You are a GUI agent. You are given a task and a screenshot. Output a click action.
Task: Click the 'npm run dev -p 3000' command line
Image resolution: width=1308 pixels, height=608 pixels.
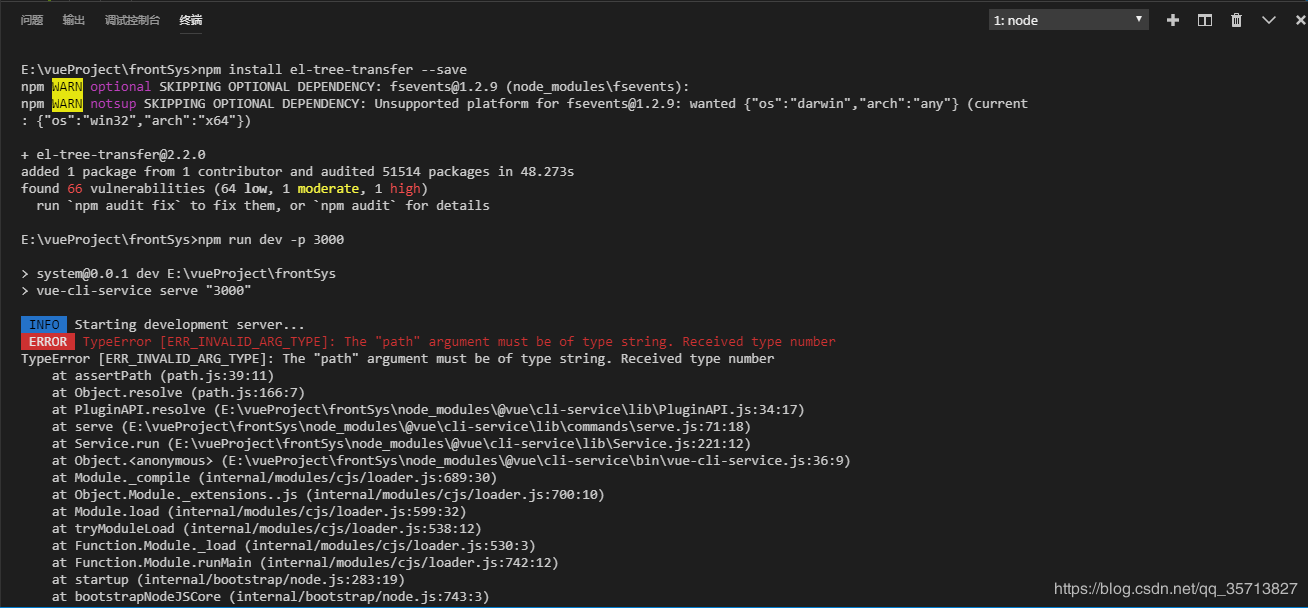(x=271, y=239)
